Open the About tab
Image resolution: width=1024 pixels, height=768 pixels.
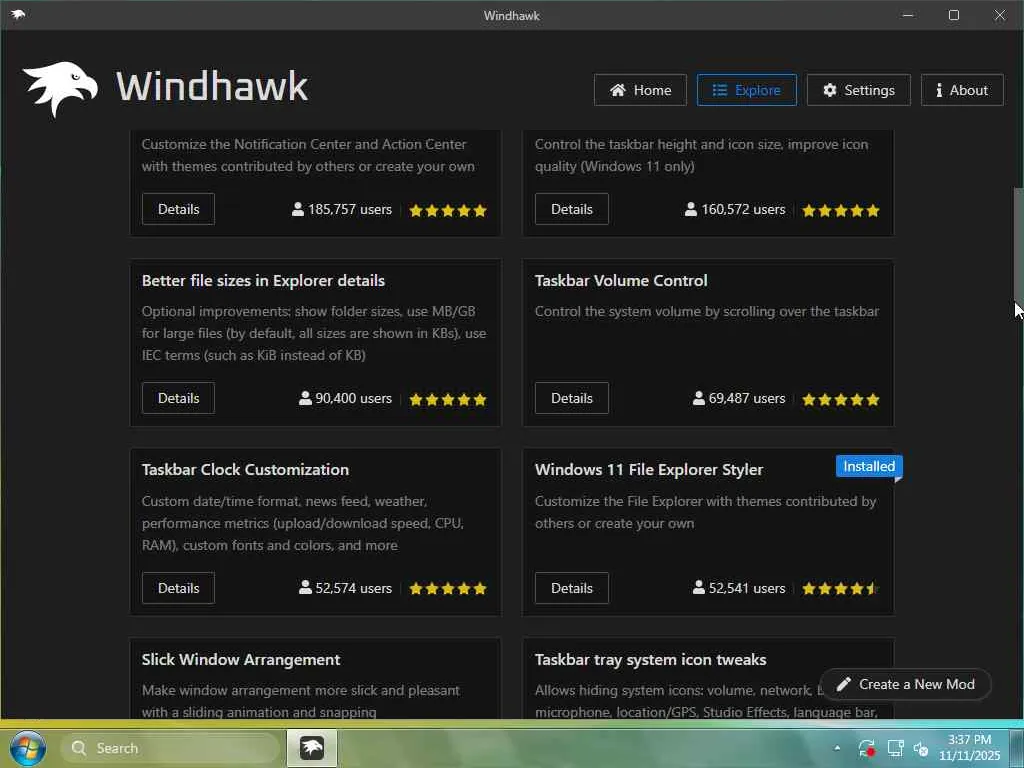pos(962,90)
